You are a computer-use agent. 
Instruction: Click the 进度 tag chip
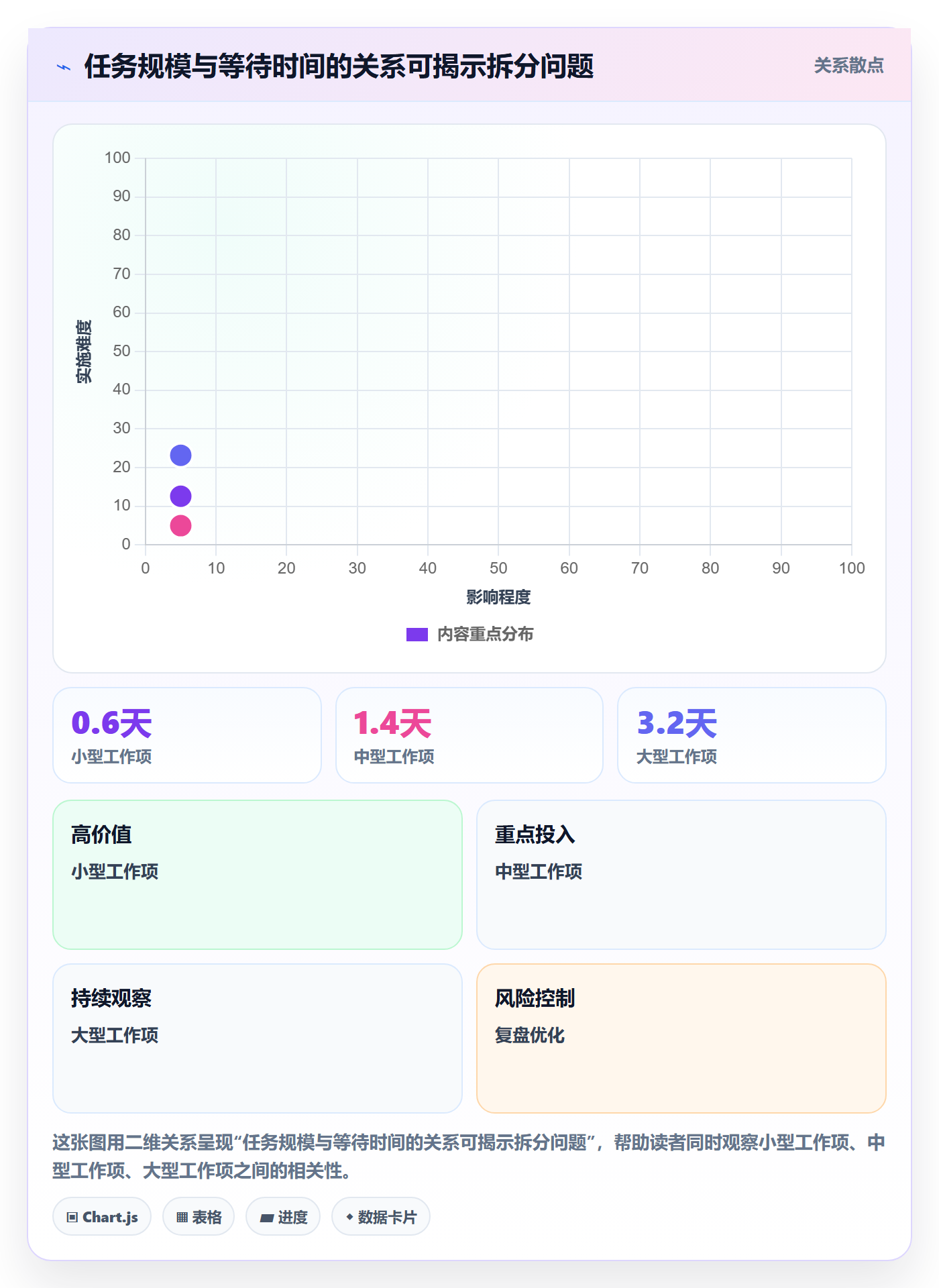point(283,1217)
